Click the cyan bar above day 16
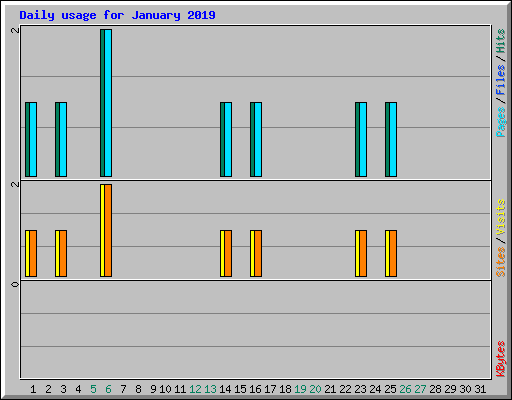This screenshot has width=512, height=400. tap(258, 139)
